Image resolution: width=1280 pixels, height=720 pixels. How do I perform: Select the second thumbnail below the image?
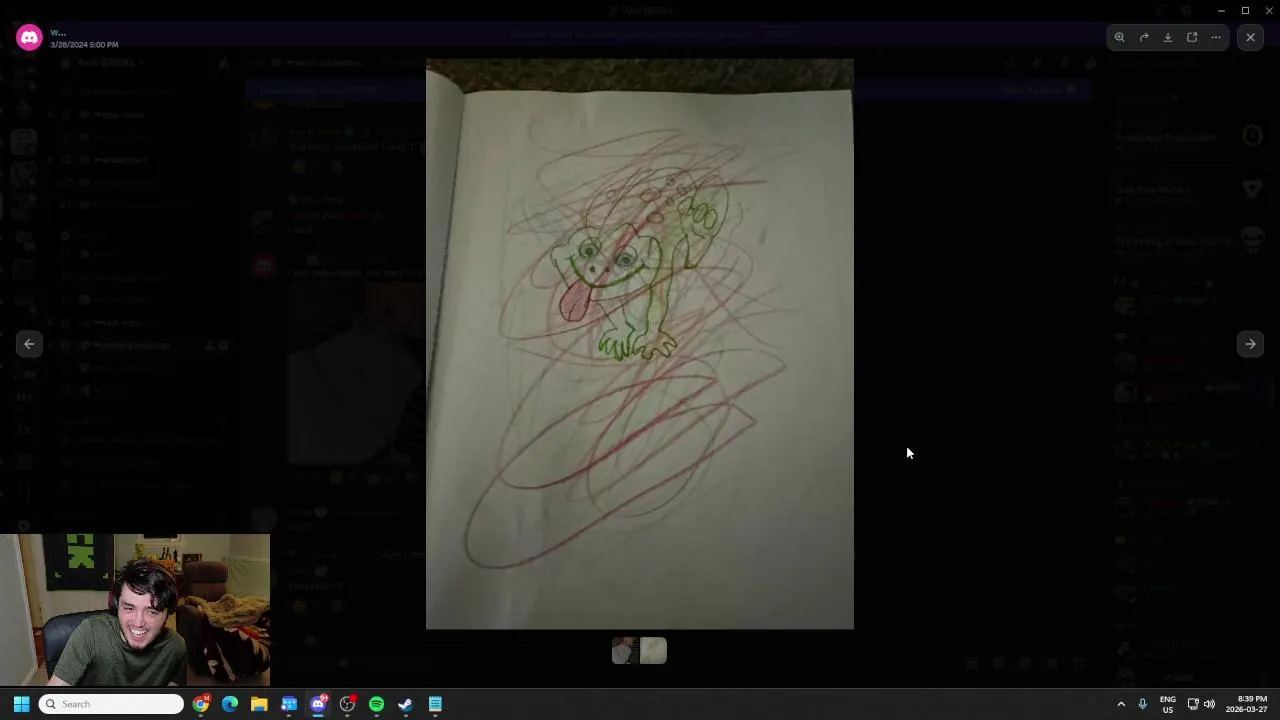(x=653, y=651)
